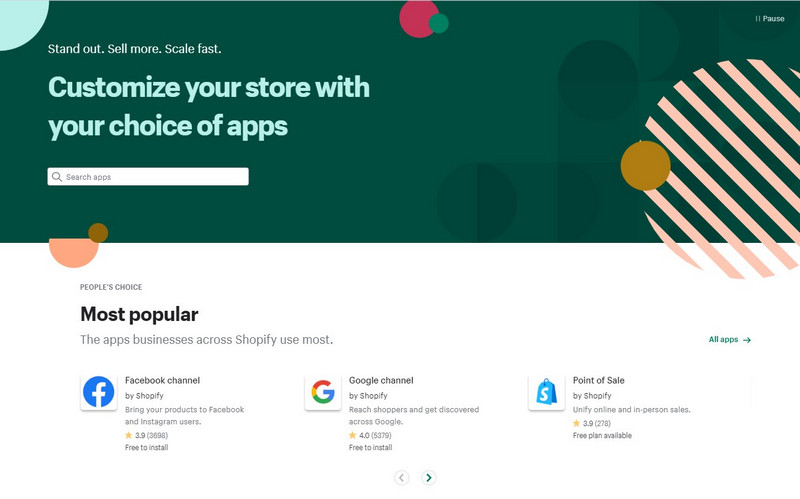The image size is (800, 499).
Task: Show next apps with right carousel arrow
Action: coord(429,478)
